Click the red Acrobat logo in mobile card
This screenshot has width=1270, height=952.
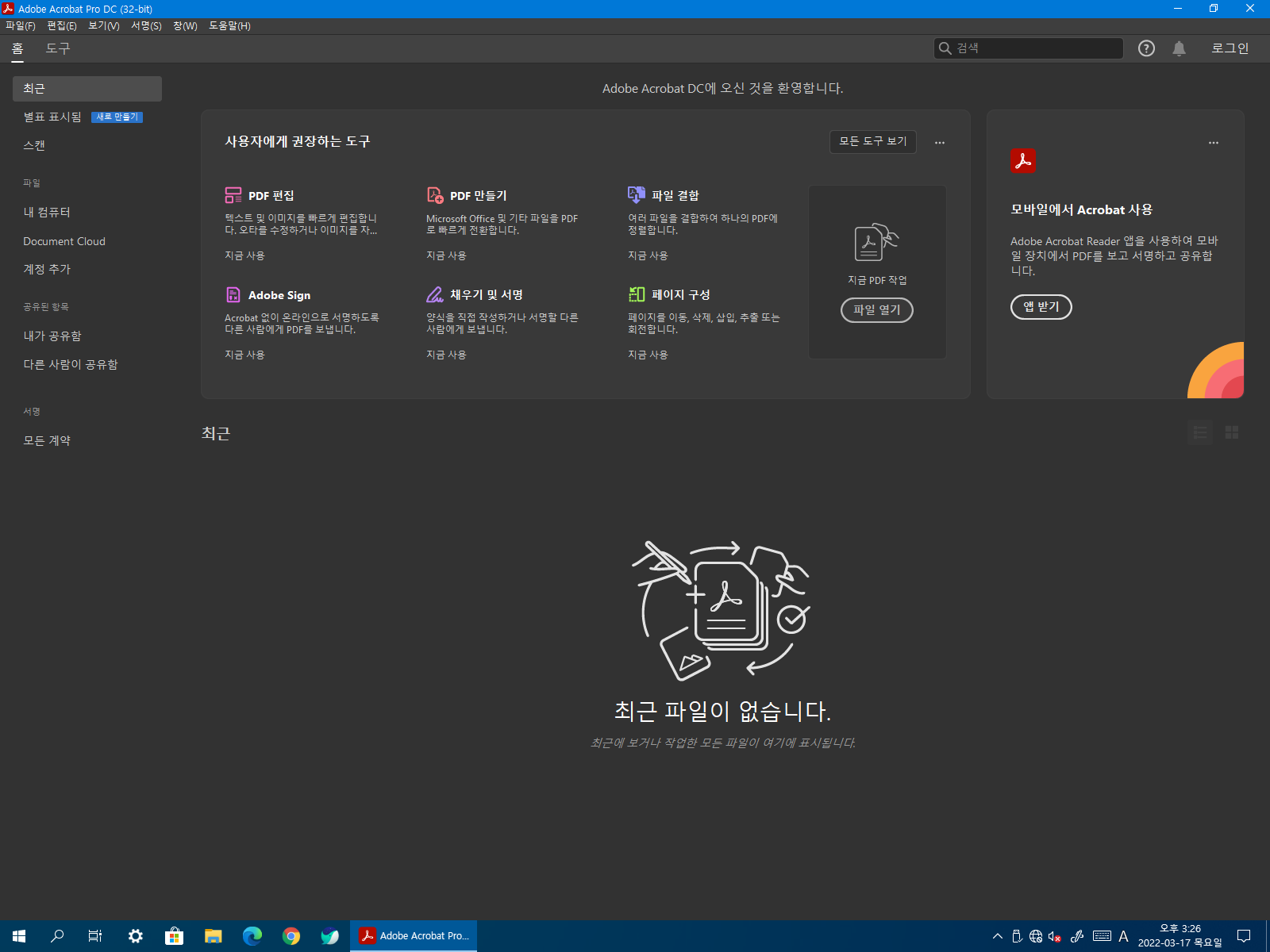[1023, 161]
